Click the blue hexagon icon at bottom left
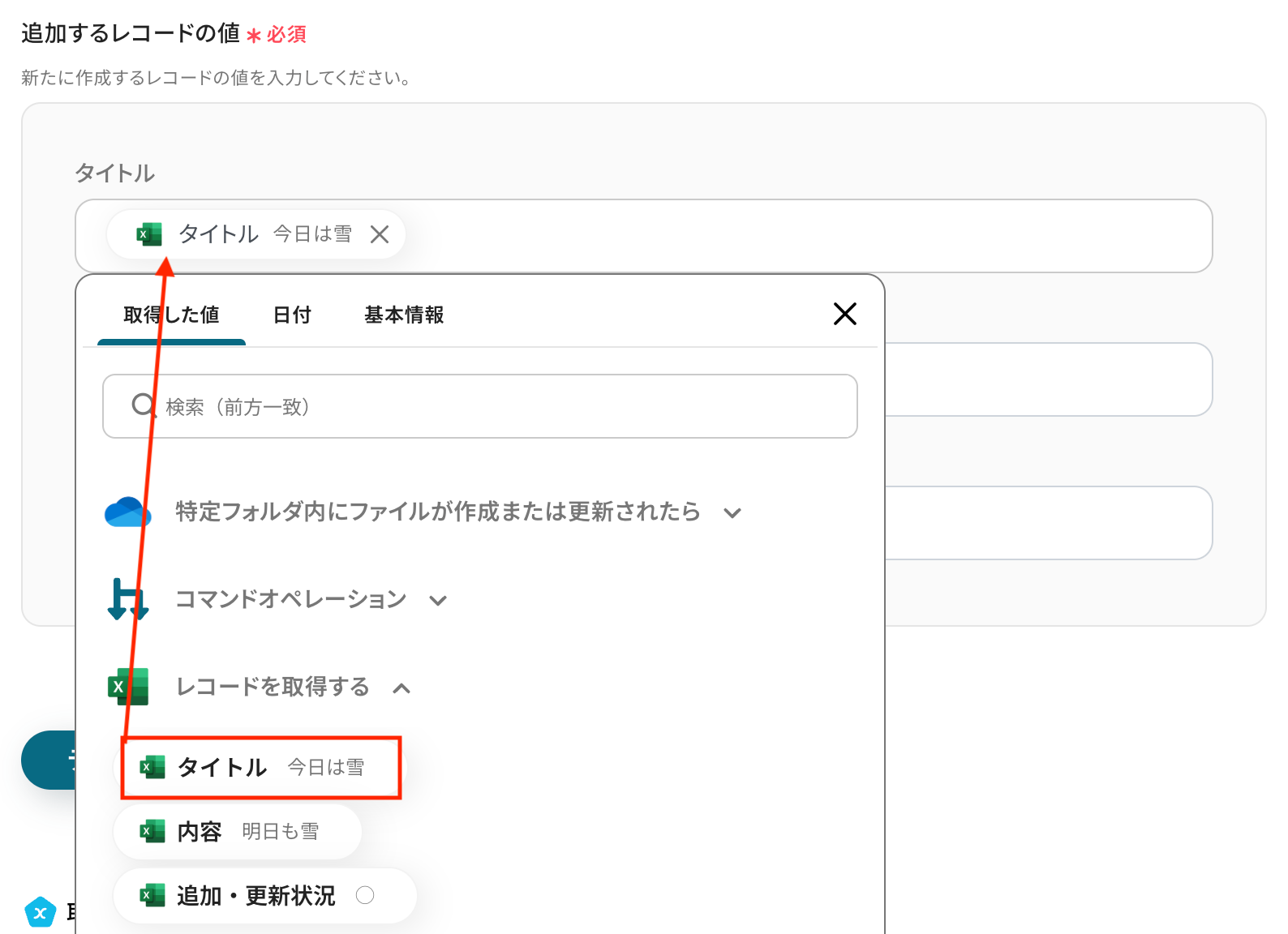This screenshot has width=1288, height=934. (x=41, y=912)
